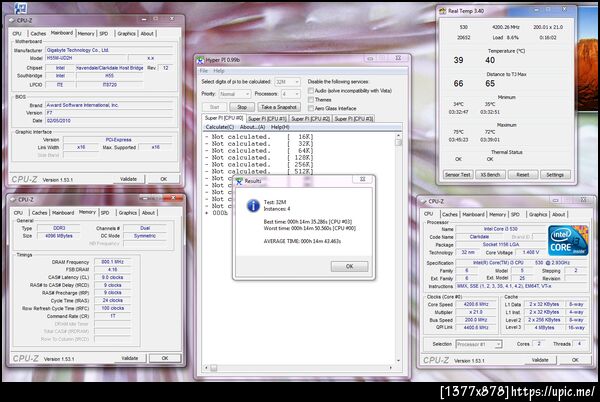Click the Super PI log horizontal scrollbar

tap(299, 368)
